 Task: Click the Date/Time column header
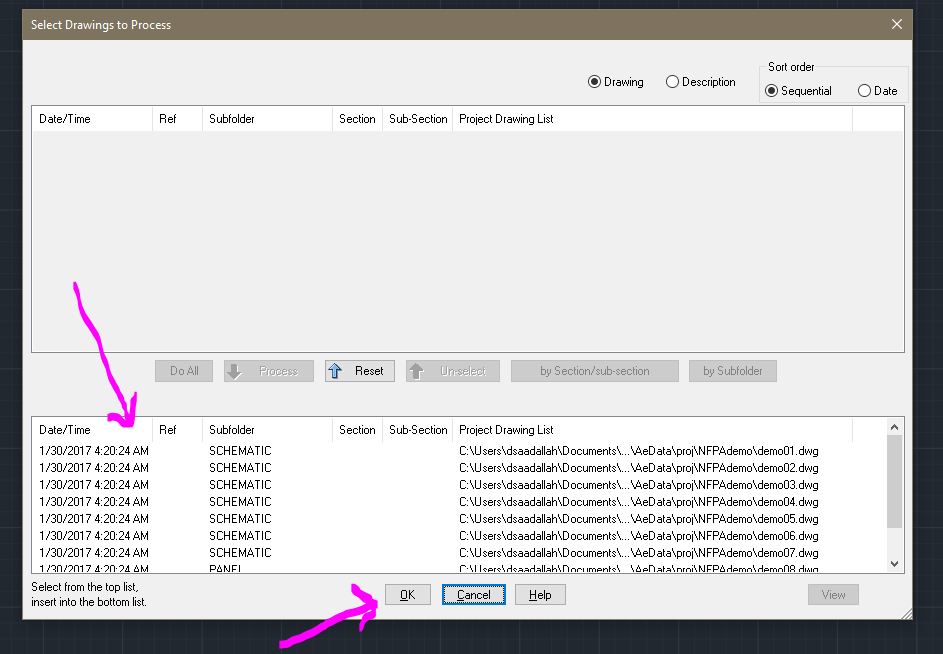[x=65, y=429]
